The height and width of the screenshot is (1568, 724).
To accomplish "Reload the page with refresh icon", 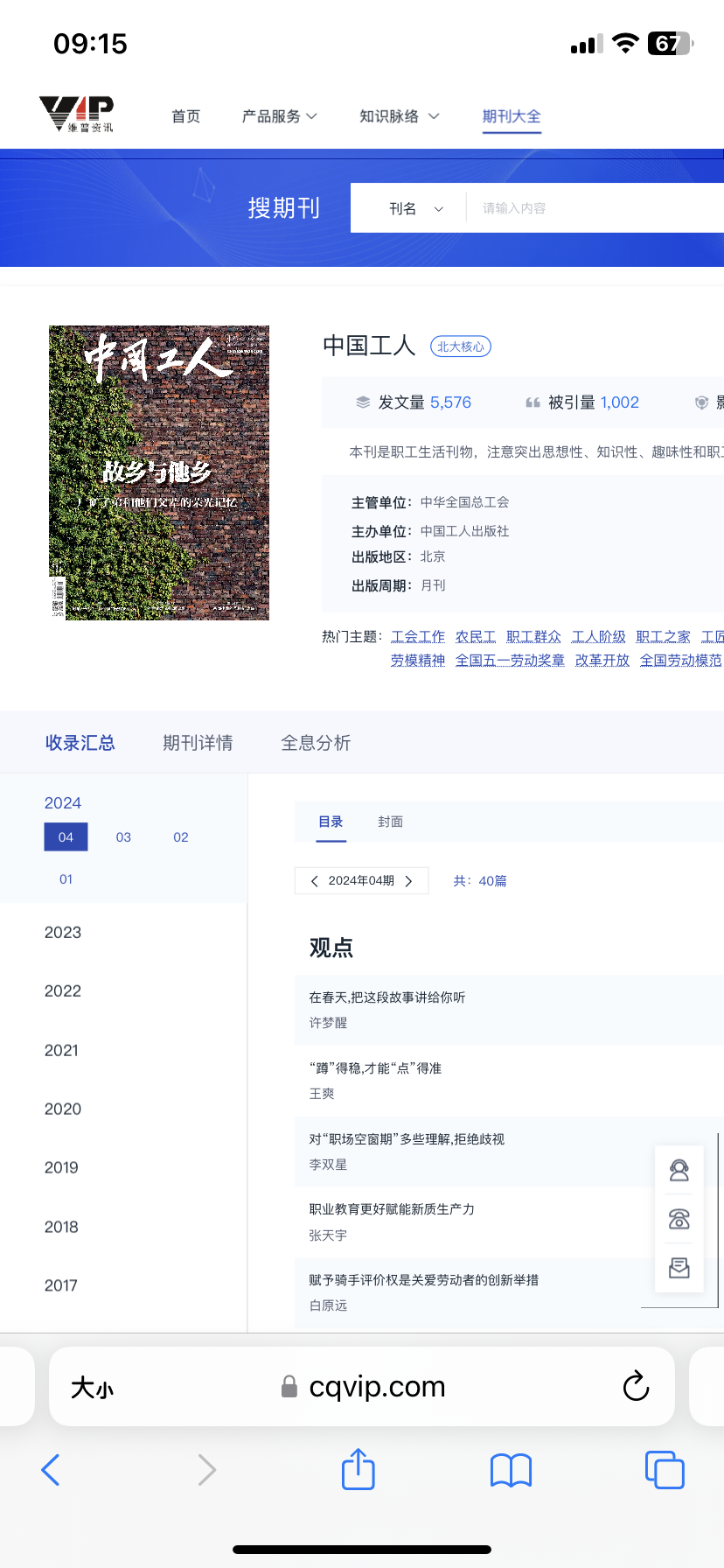I will (636, 1386).
